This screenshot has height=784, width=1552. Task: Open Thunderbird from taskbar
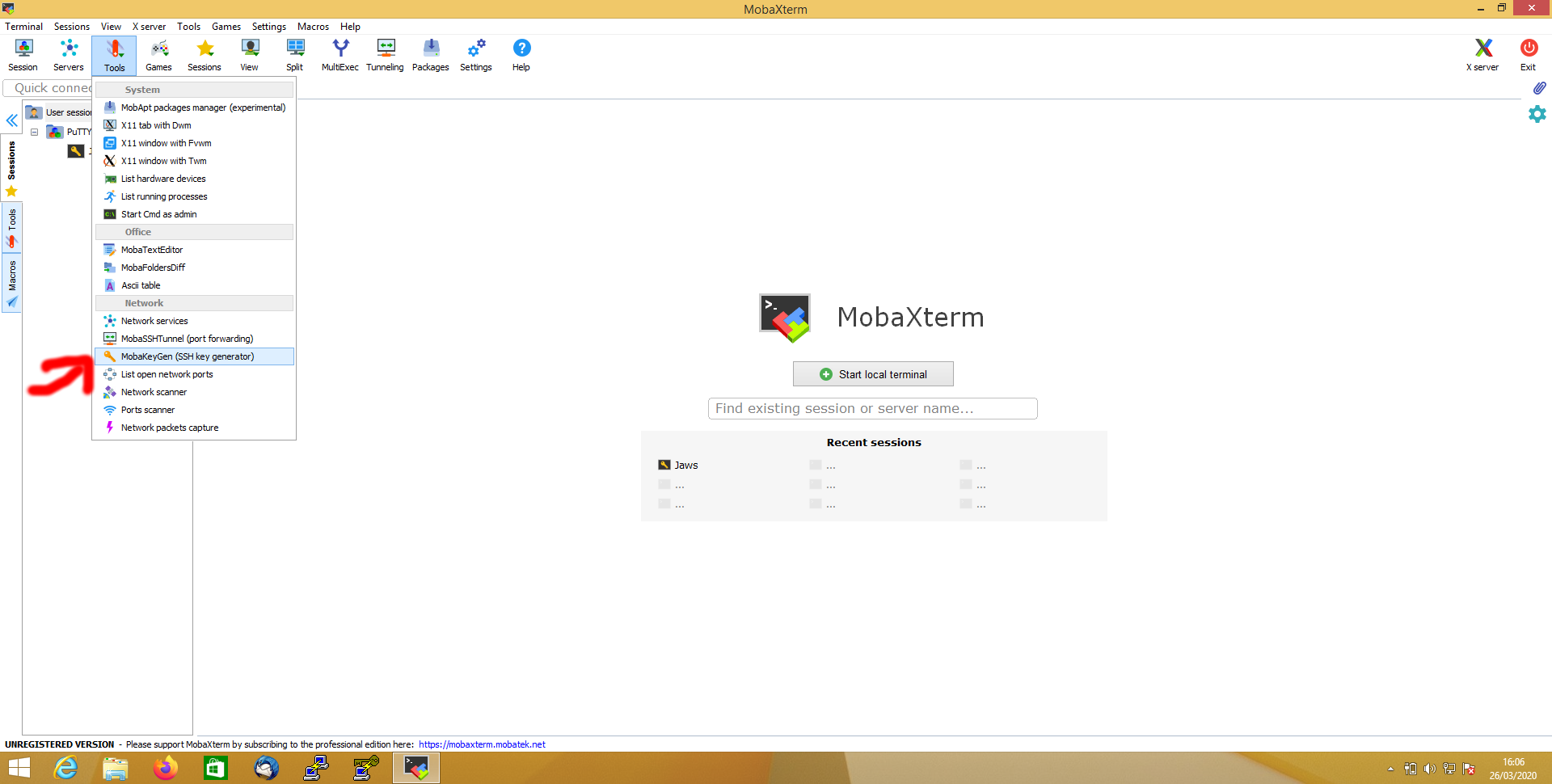pyautogui.click(x=266, y=768)
